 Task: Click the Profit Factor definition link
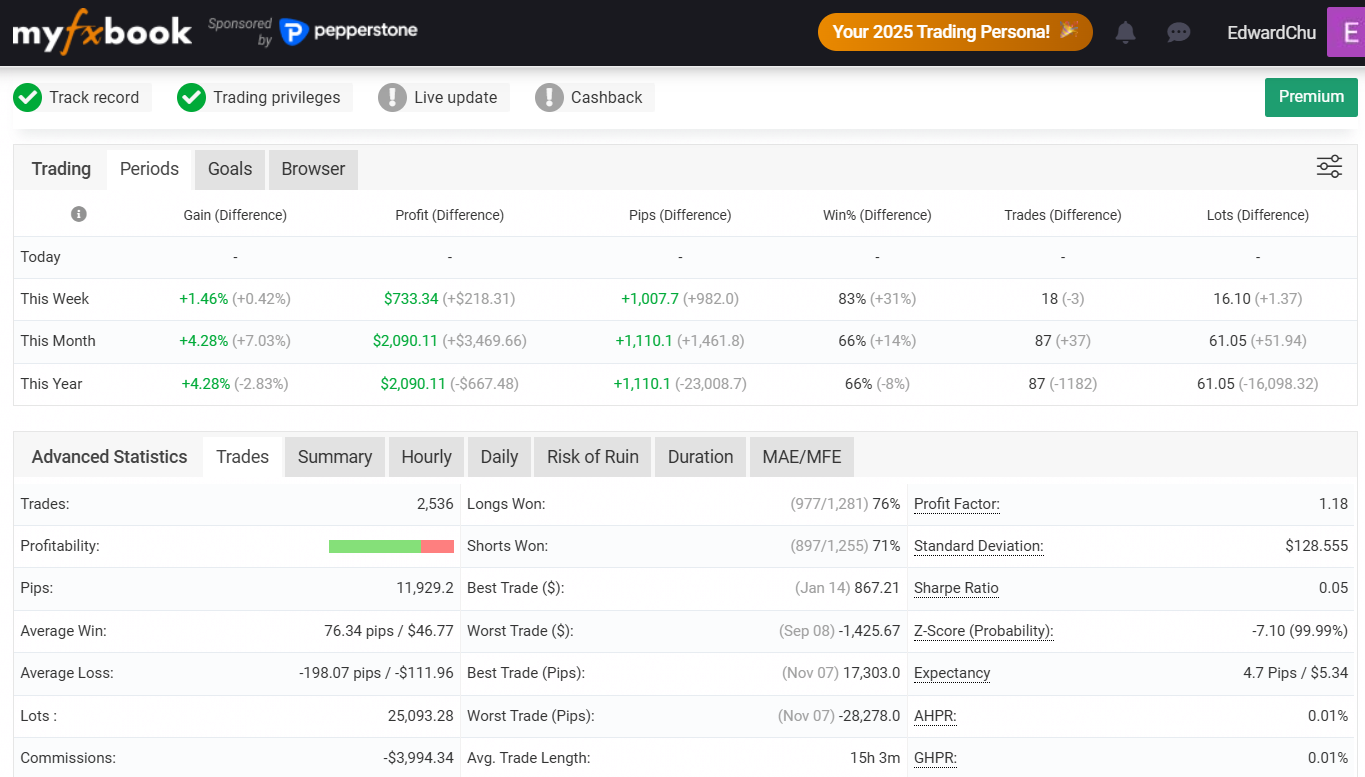956,504
